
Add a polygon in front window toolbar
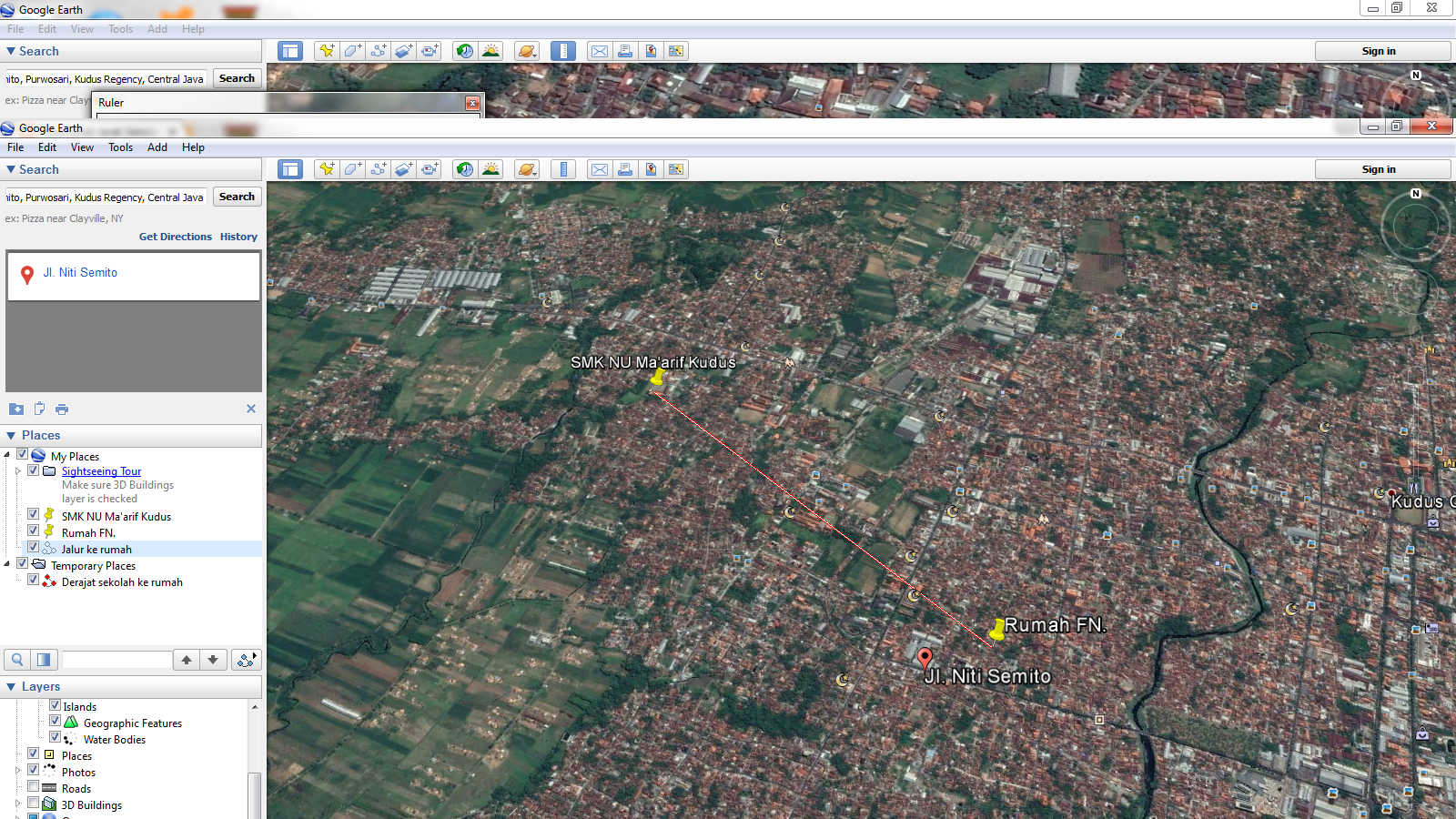[x=353, y=169]
